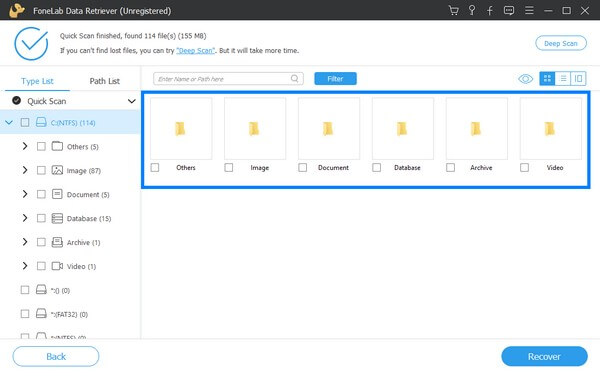Check the Others (5) tree checkbox

pos(41,147)
